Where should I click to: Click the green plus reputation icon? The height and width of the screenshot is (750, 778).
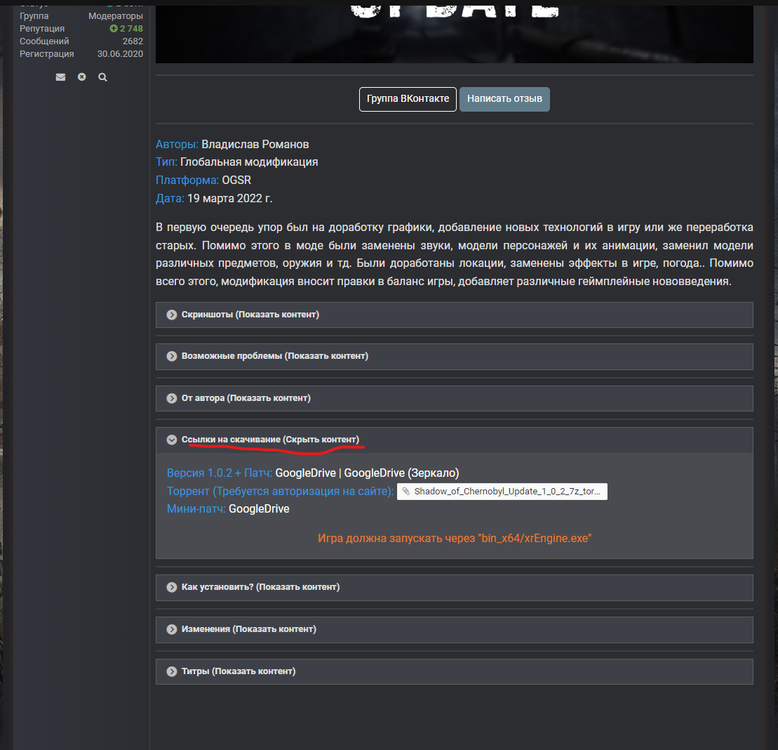click(x=114, y=29)
